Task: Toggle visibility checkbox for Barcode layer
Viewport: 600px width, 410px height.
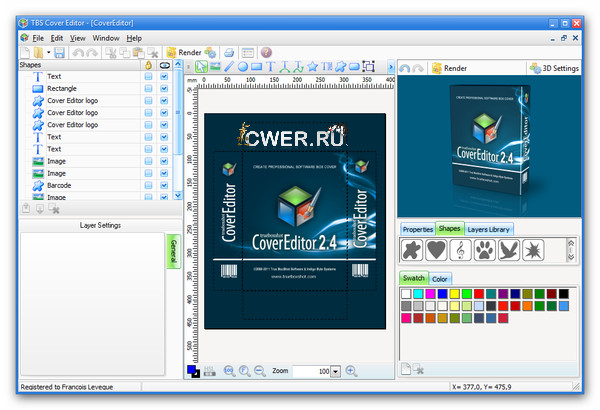Action: click(x=165, y=185)
